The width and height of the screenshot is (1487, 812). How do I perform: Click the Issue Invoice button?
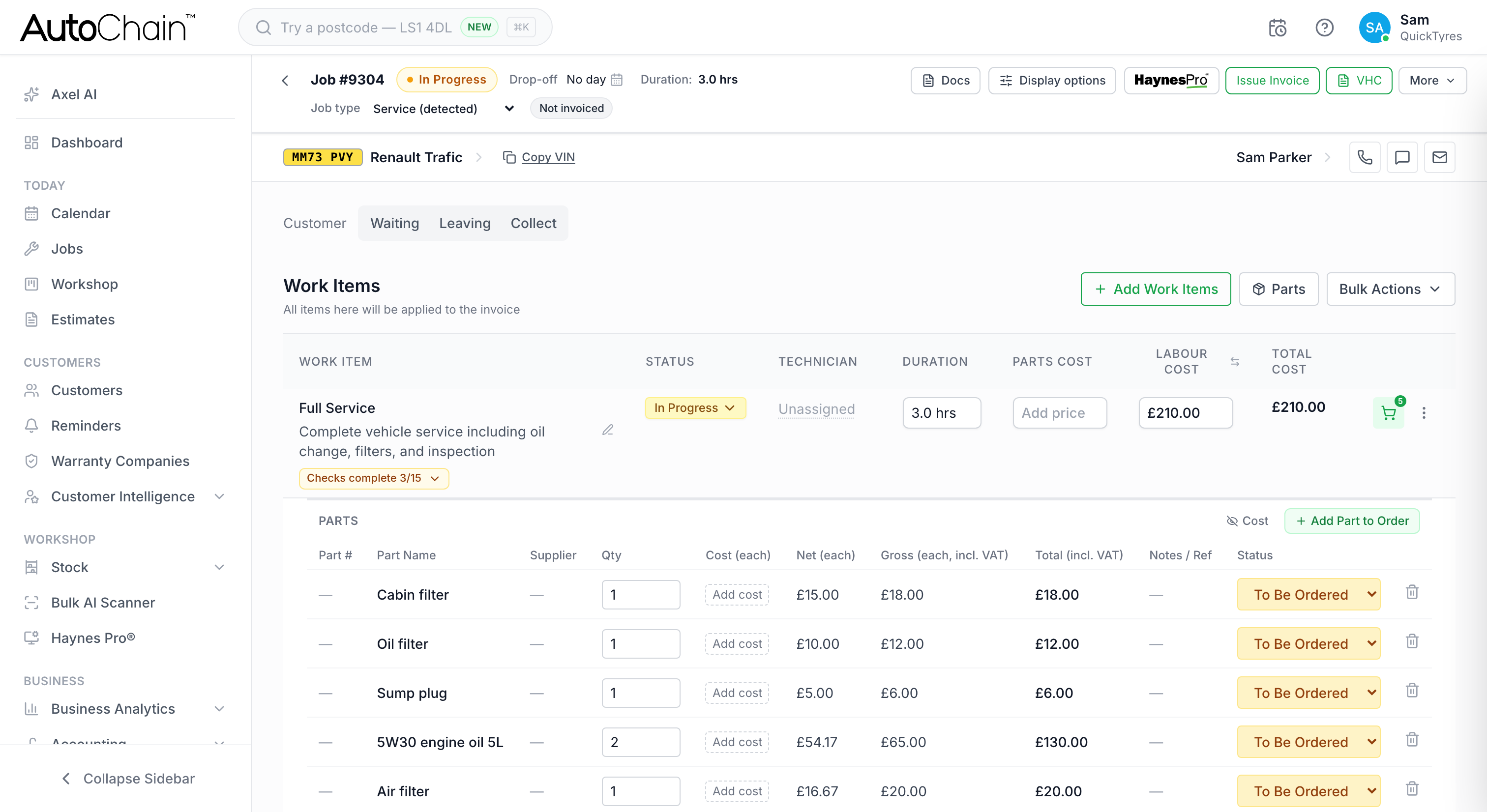[x=1272, y=80]
